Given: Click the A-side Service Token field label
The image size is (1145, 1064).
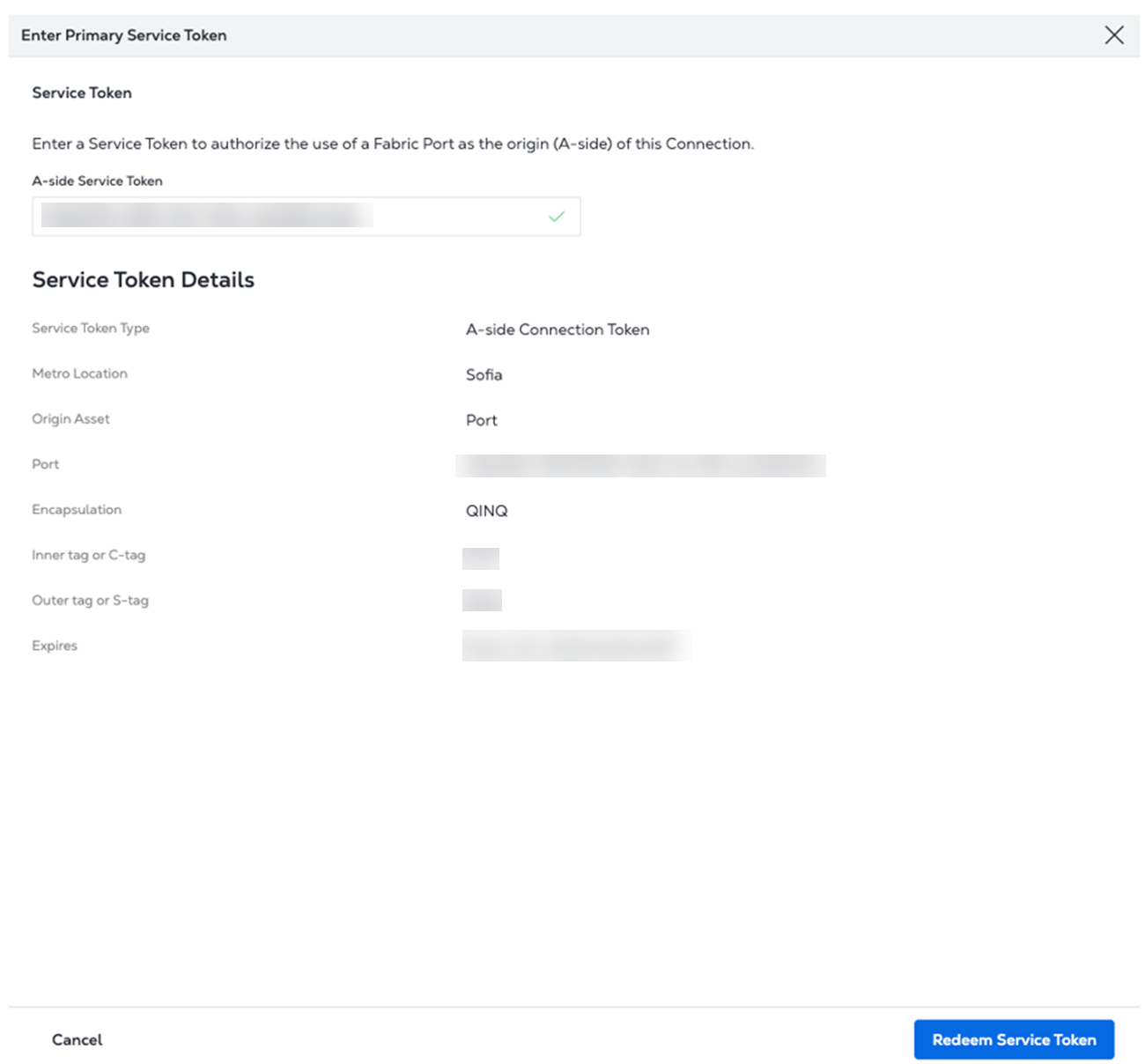Looking at the screenshot, I should 97,181.
